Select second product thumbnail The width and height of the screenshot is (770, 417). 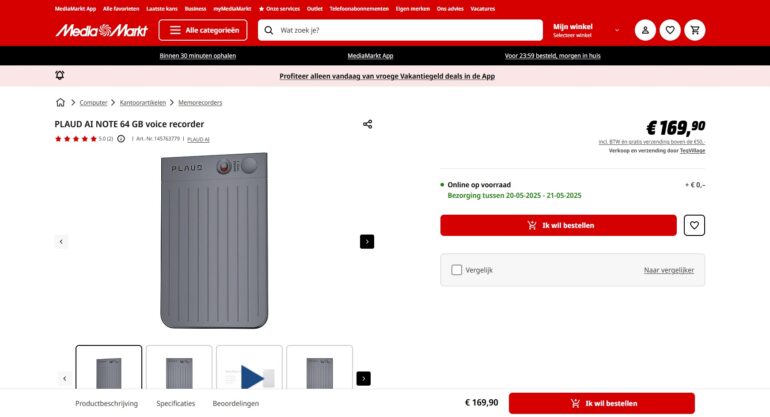(x=179, y=368)
